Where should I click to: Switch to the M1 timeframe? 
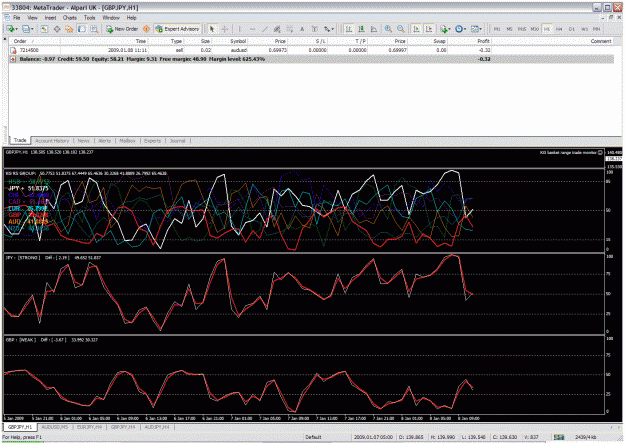pos(497,29)
